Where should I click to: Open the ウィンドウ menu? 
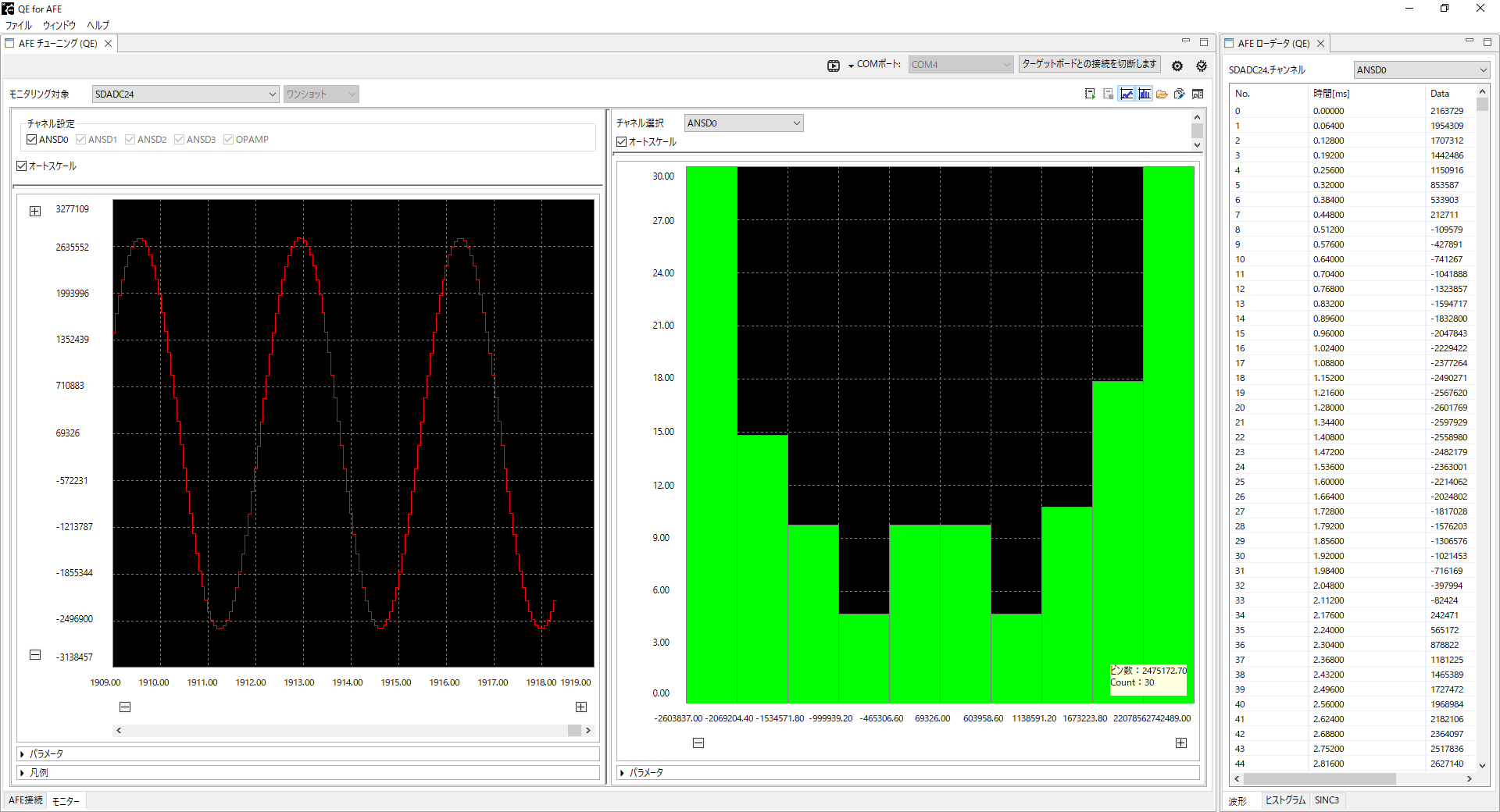pyautogui.click(x=59, y=25)
